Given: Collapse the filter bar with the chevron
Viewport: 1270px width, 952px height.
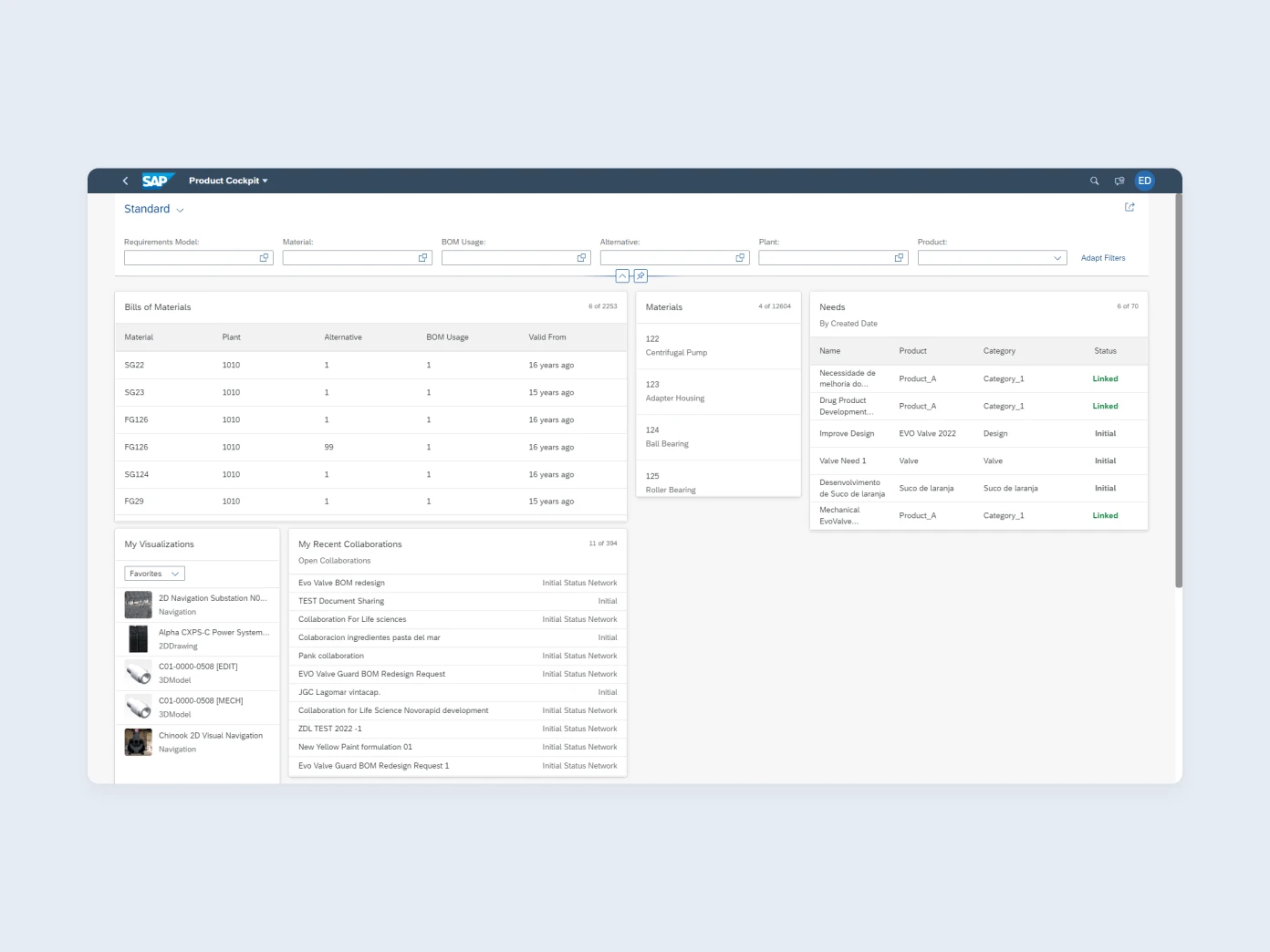Looking at the screenshot, I should 622,275.
